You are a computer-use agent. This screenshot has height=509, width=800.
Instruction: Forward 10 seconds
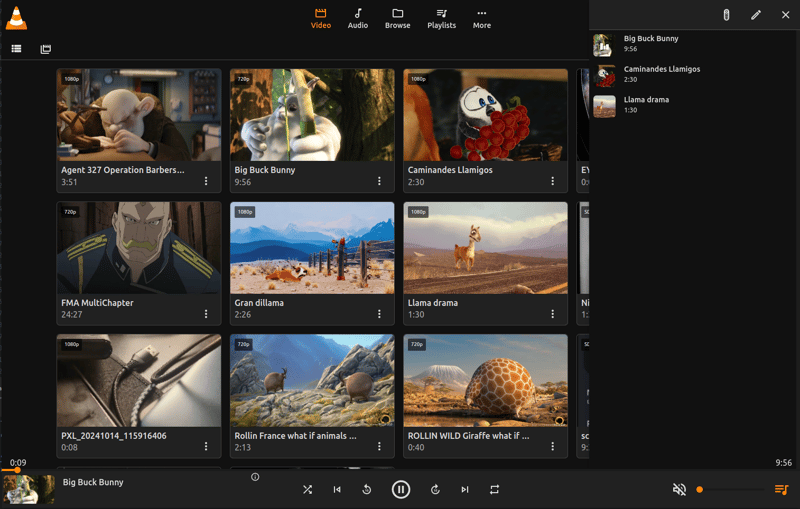435,490
